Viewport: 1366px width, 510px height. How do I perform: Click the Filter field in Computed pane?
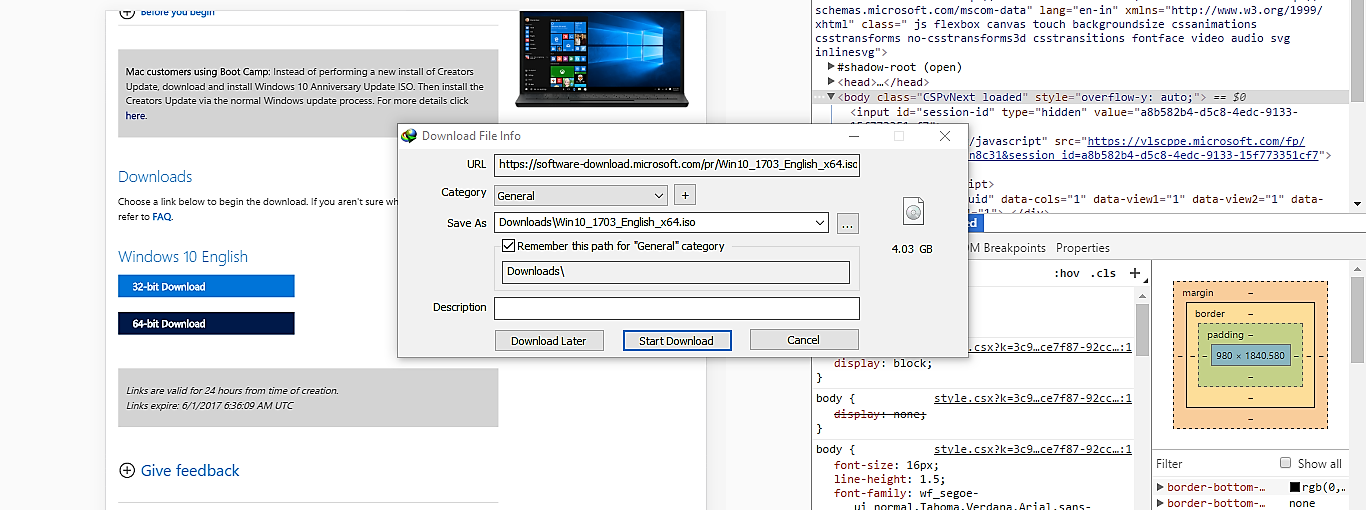click(1215, 463)
